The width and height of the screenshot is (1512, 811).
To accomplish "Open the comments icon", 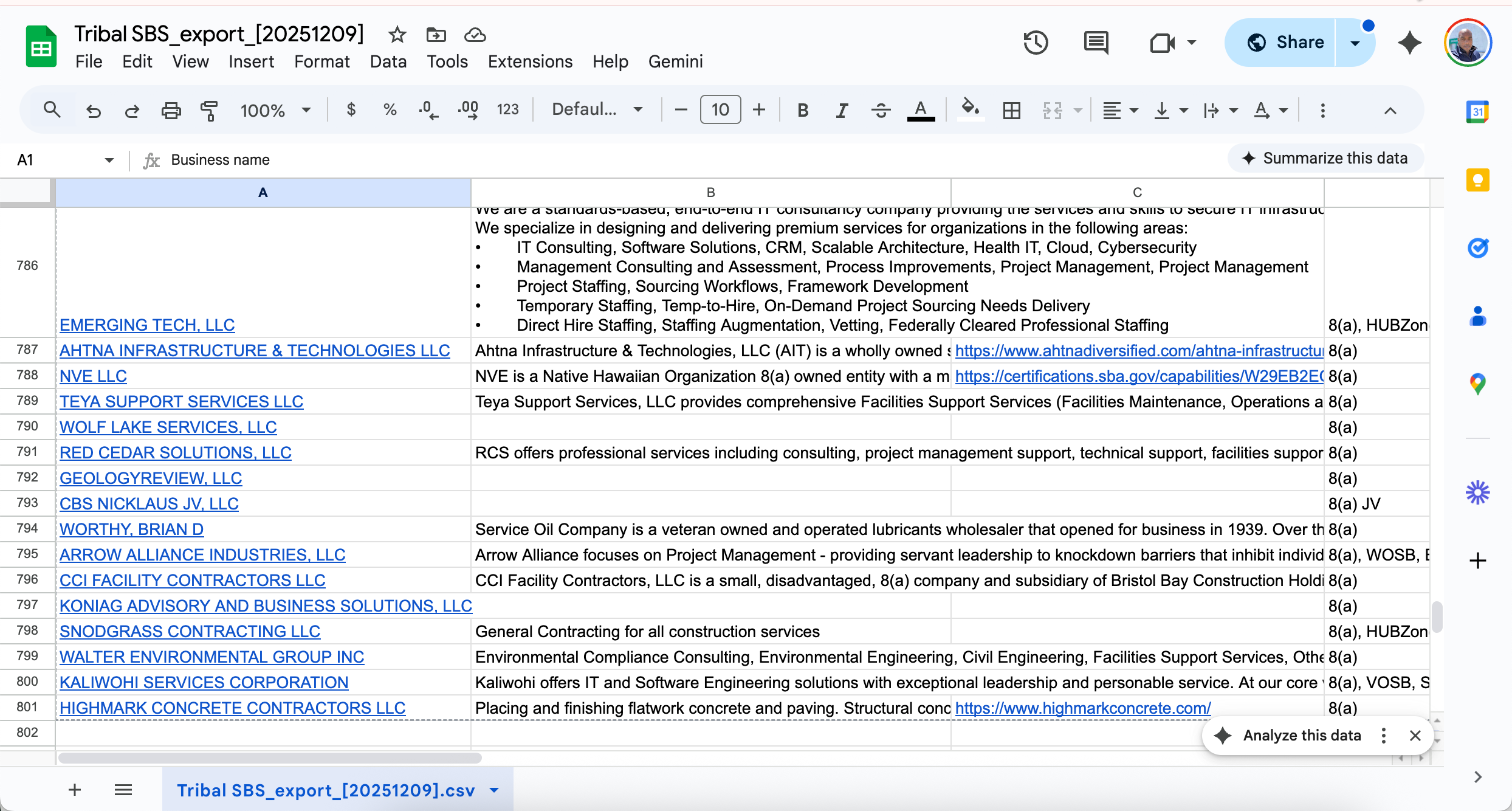I will [x=1096, y=43].
